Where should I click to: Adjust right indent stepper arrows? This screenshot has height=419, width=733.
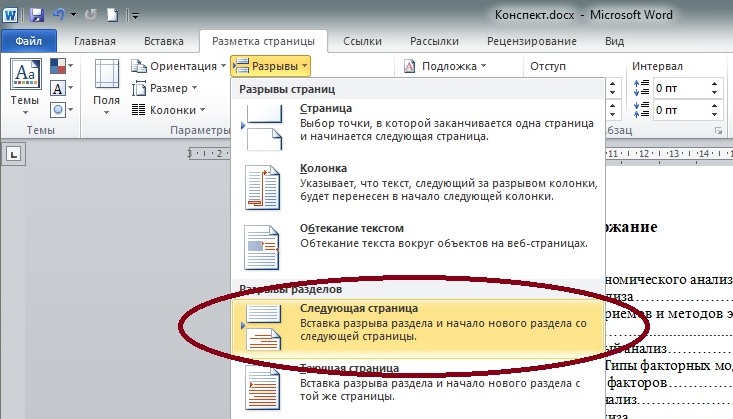pyautogui.click(x=612, y=110)
